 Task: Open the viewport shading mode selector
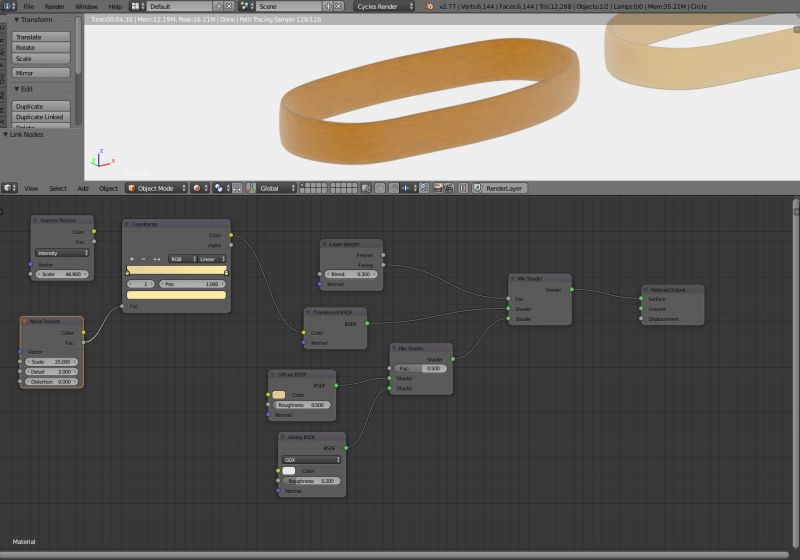click(x=199, y=188)
